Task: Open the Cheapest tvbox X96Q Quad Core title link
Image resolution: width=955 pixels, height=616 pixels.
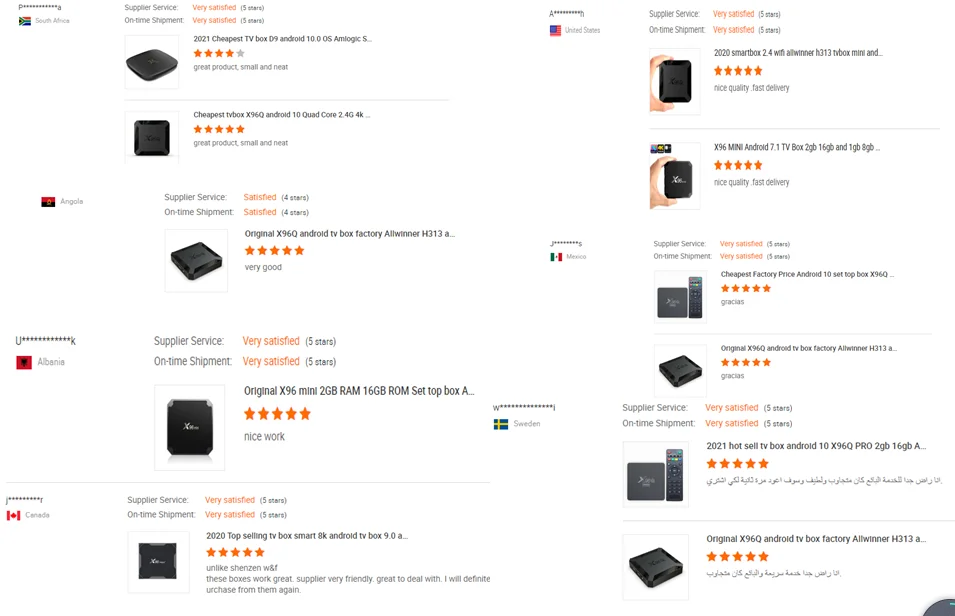Action: pos(282,115)
